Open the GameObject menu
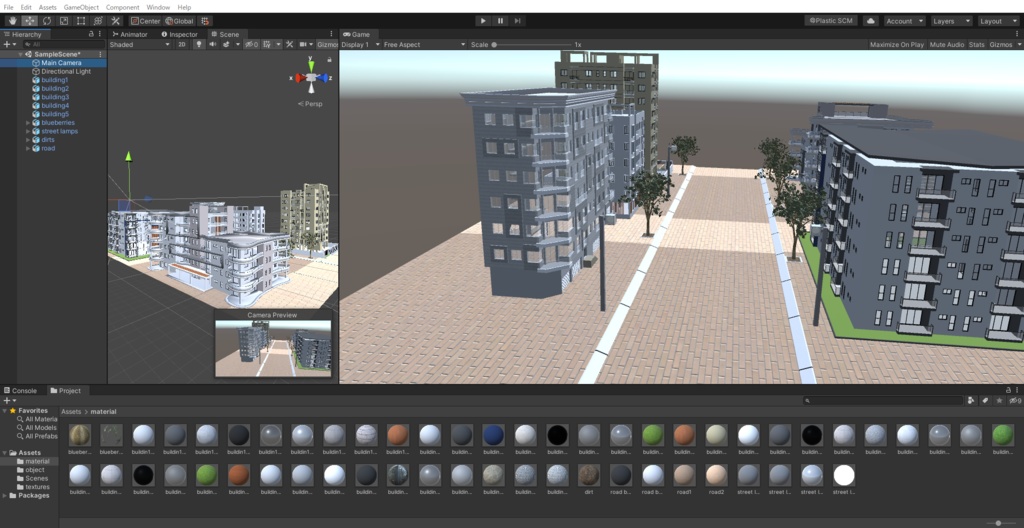Screen dimensions: 1024x528 click(82, 7)
